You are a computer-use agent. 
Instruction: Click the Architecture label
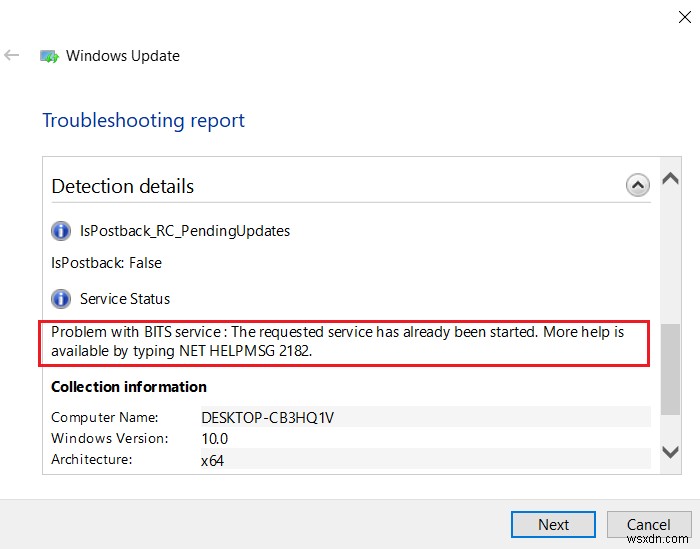pos(92,459)
